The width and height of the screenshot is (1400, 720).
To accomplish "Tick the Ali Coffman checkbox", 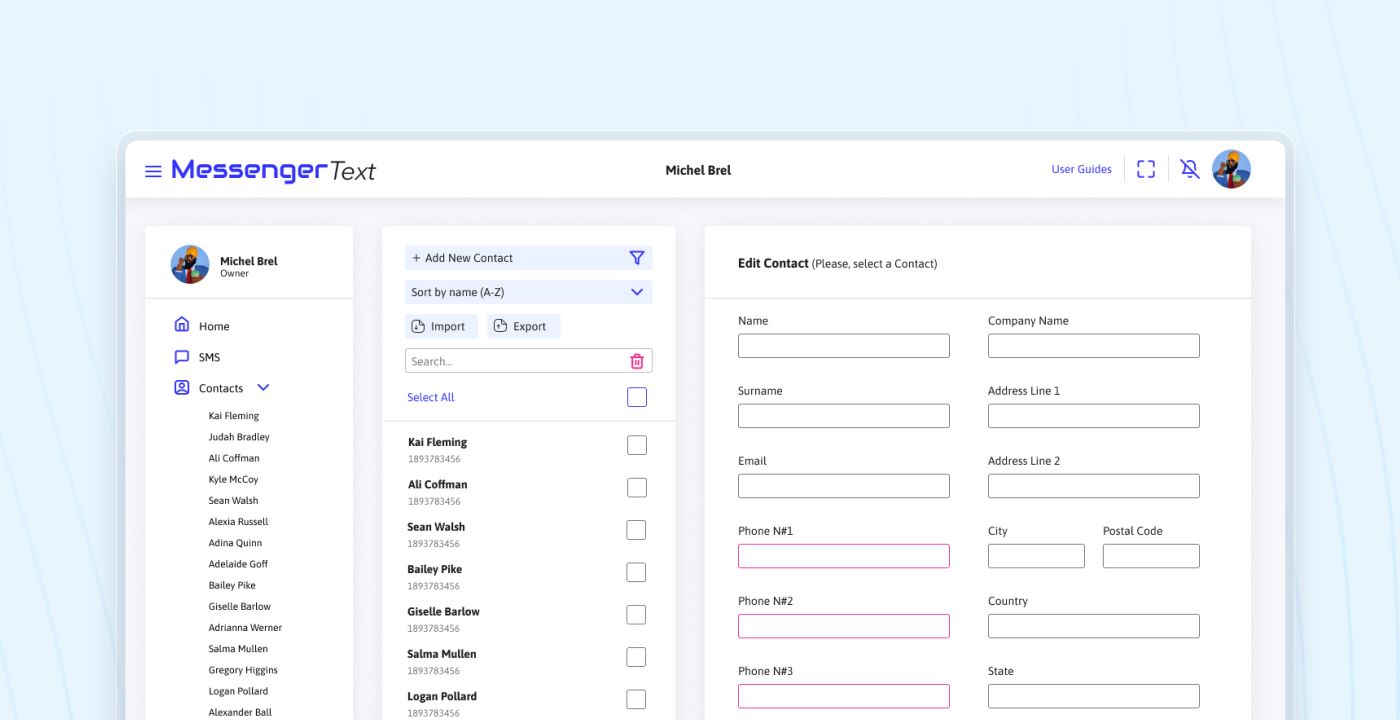I will (637, 488).
